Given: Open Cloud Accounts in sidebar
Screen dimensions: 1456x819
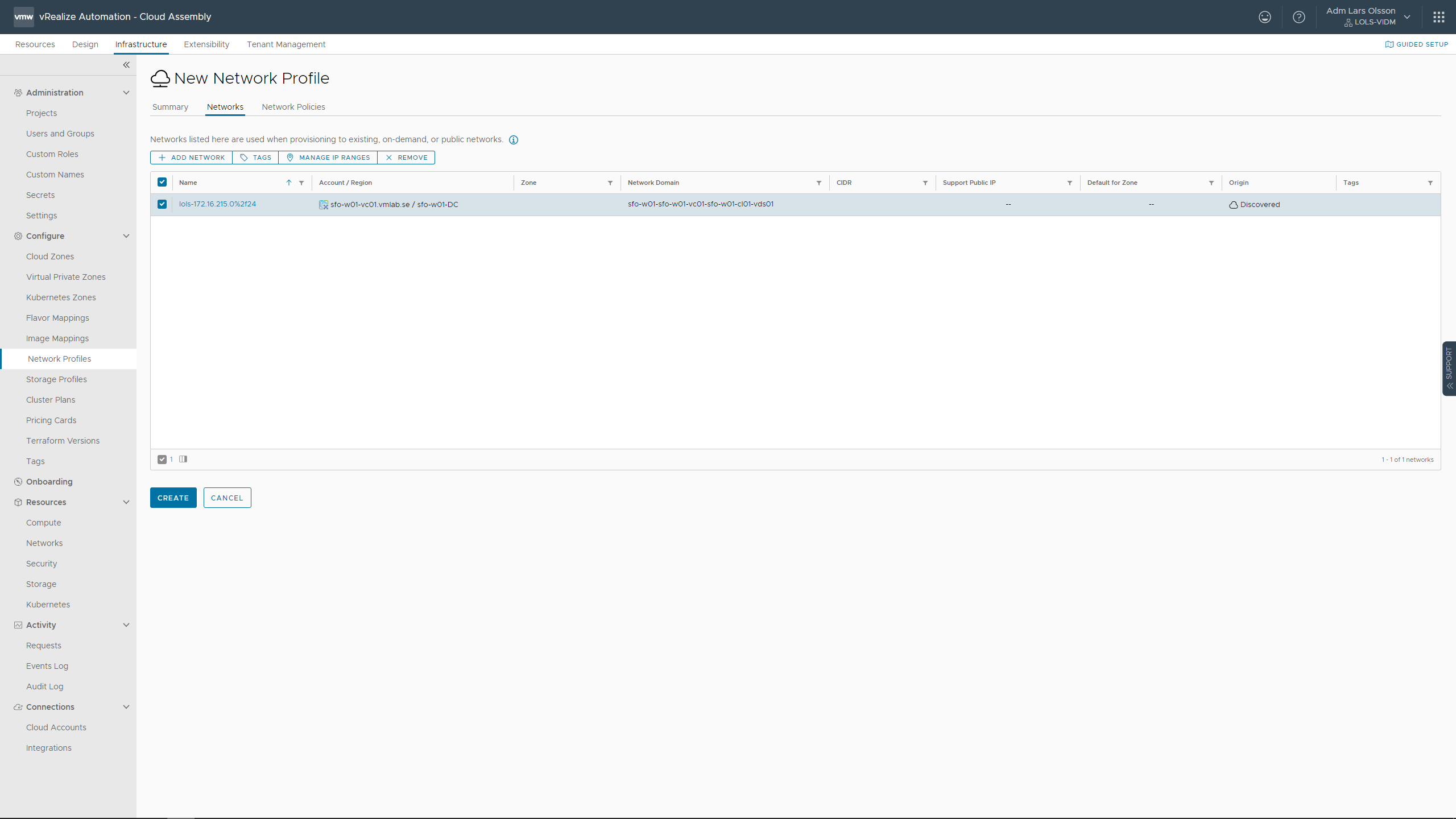Looking at the screenshot, I should coord(56,727).
